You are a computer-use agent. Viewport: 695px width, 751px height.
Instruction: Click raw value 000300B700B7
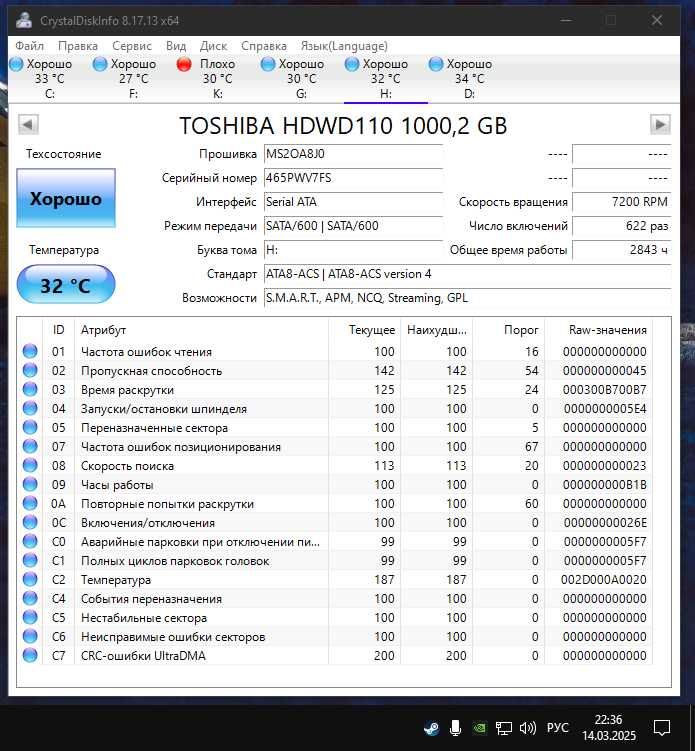604,390
